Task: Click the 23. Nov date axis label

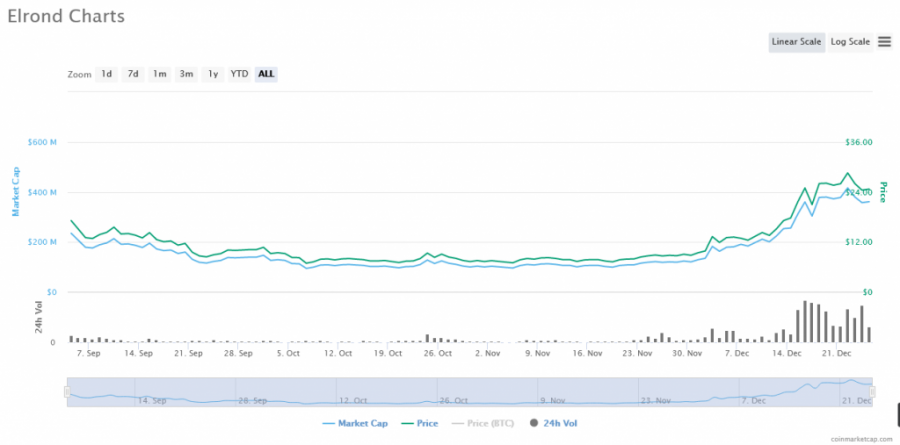Action: [x=638, y=354]
